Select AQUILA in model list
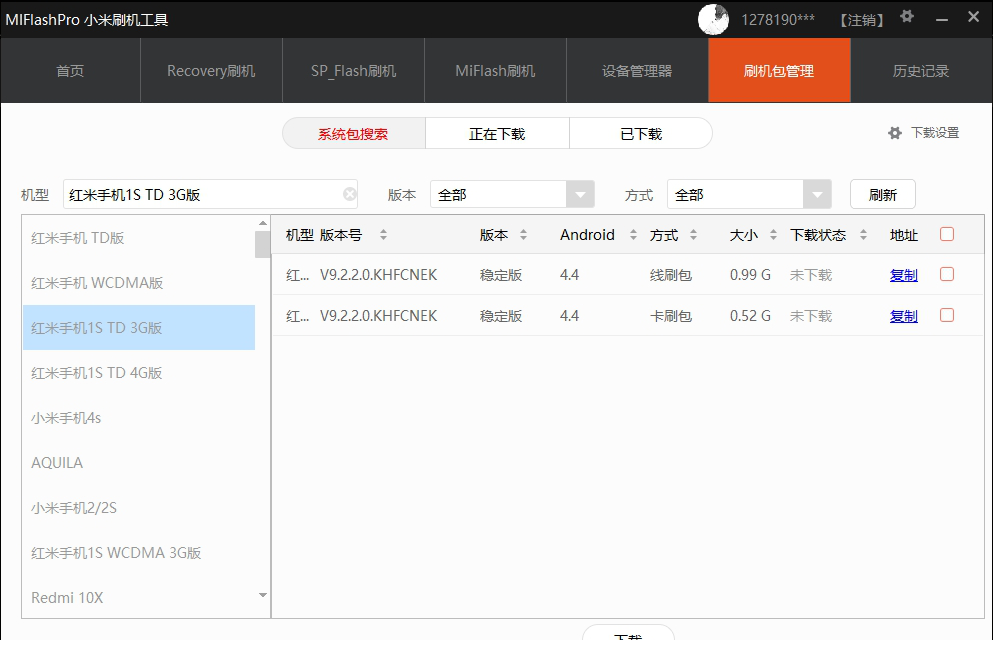Viewport: 993px width, 665px height. click(139, 462)
